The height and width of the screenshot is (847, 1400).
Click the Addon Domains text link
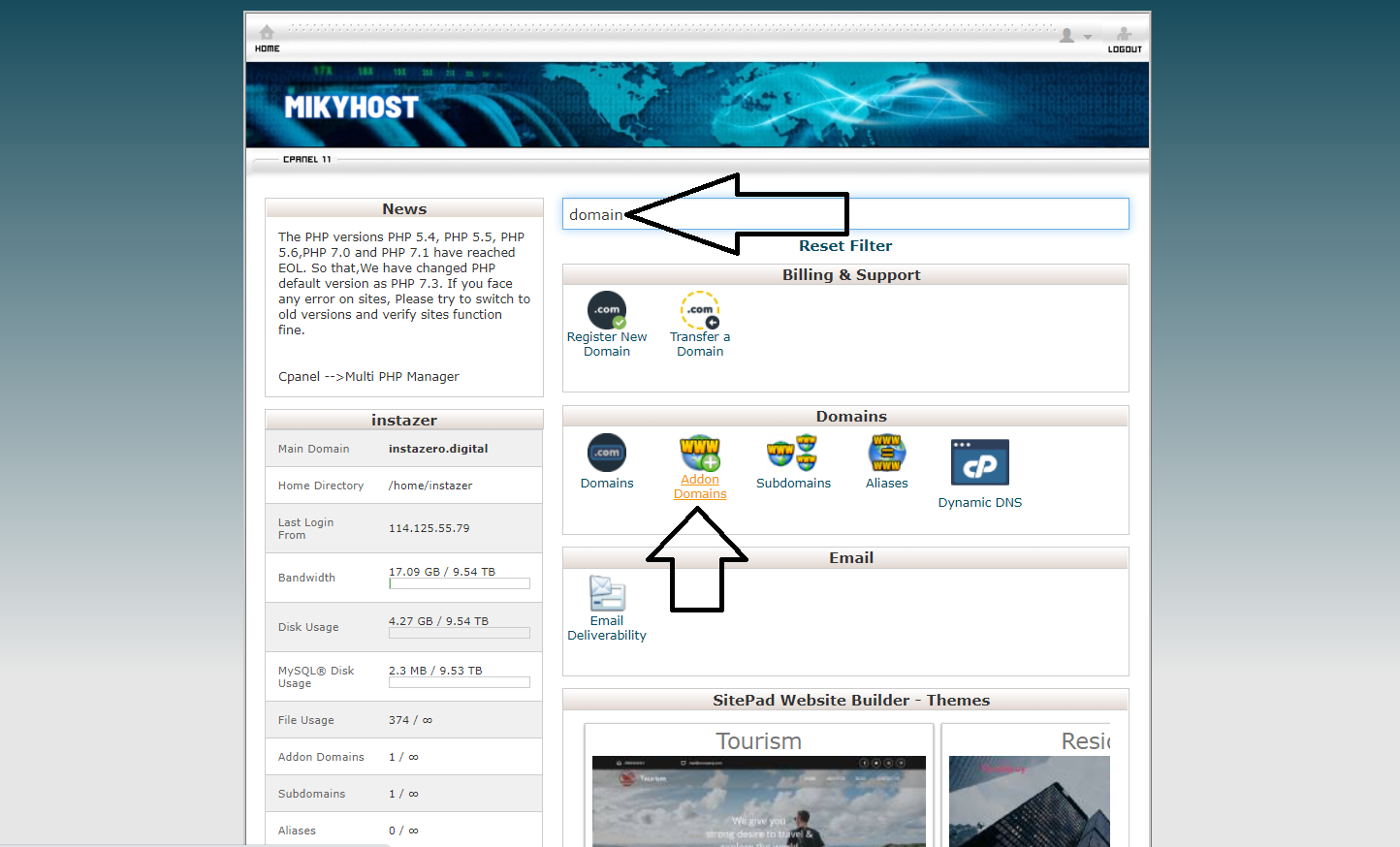(700, 486)
